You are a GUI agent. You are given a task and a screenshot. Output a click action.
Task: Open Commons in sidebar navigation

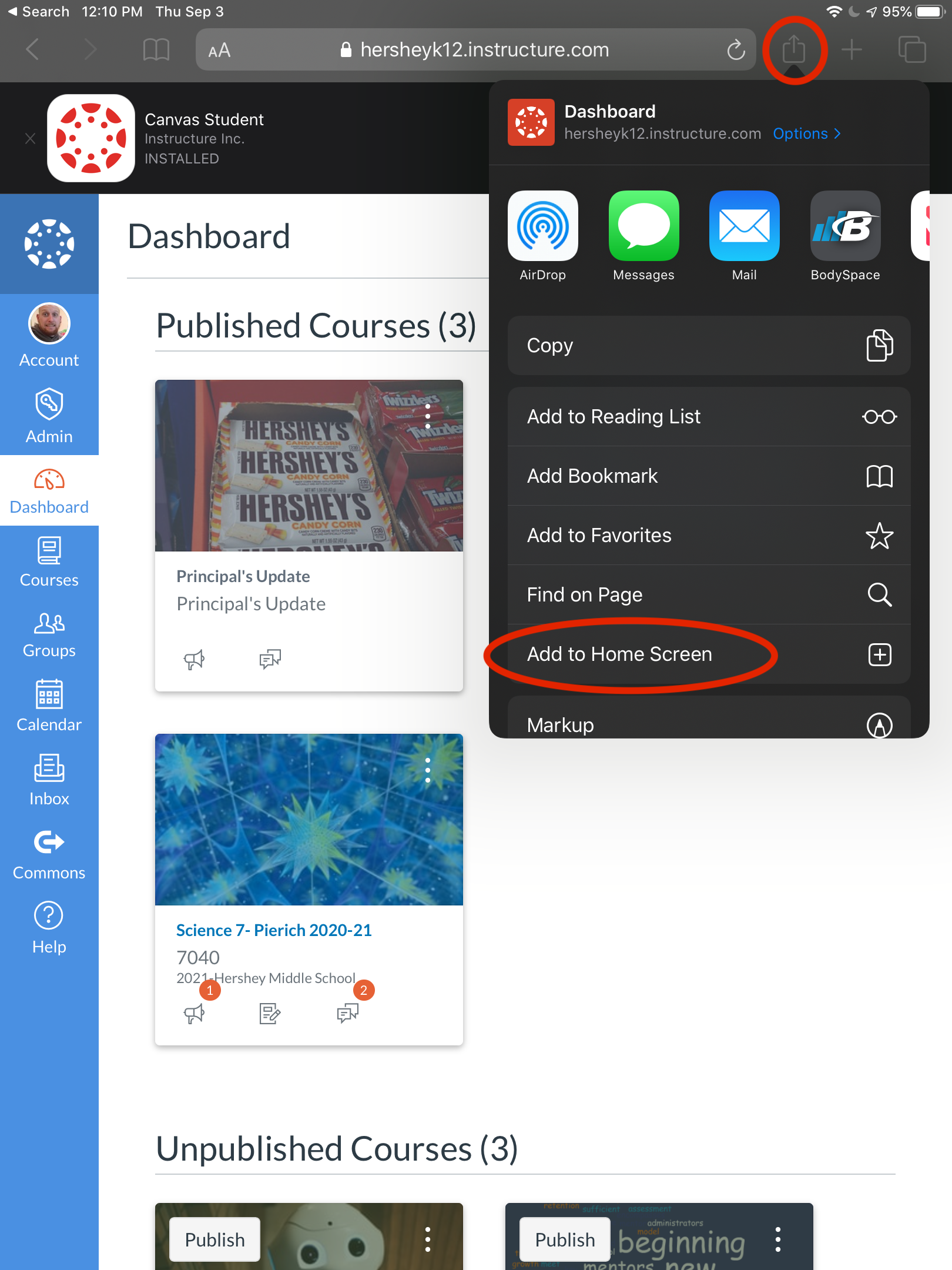click(49, 854)
